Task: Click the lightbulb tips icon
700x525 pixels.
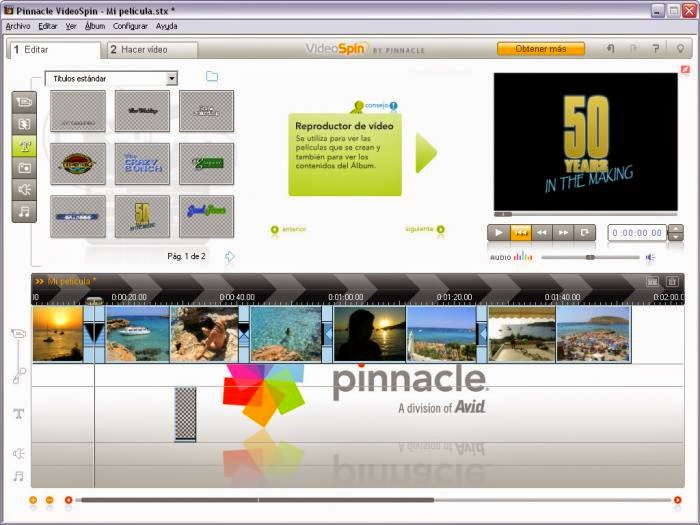Action: pos(680,49)
